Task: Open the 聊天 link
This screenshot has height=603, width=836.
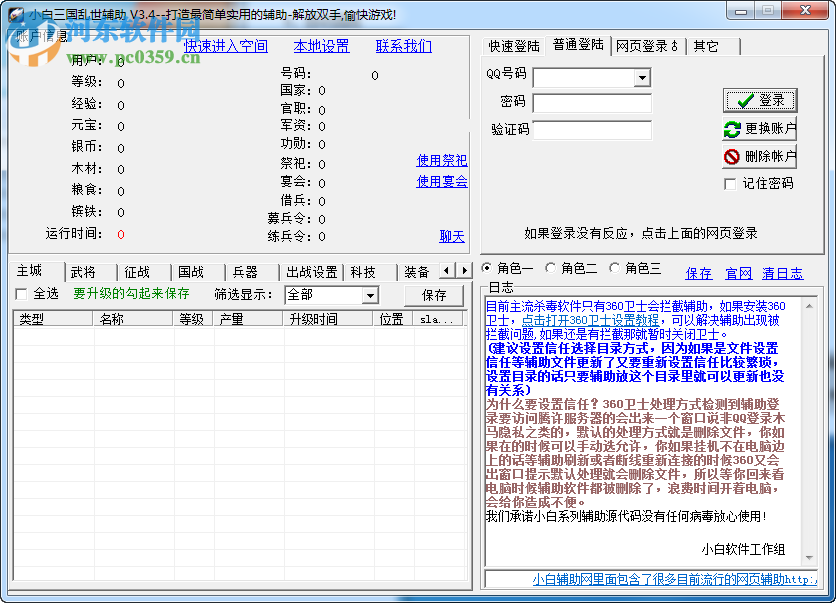Action: click(452, 236)
